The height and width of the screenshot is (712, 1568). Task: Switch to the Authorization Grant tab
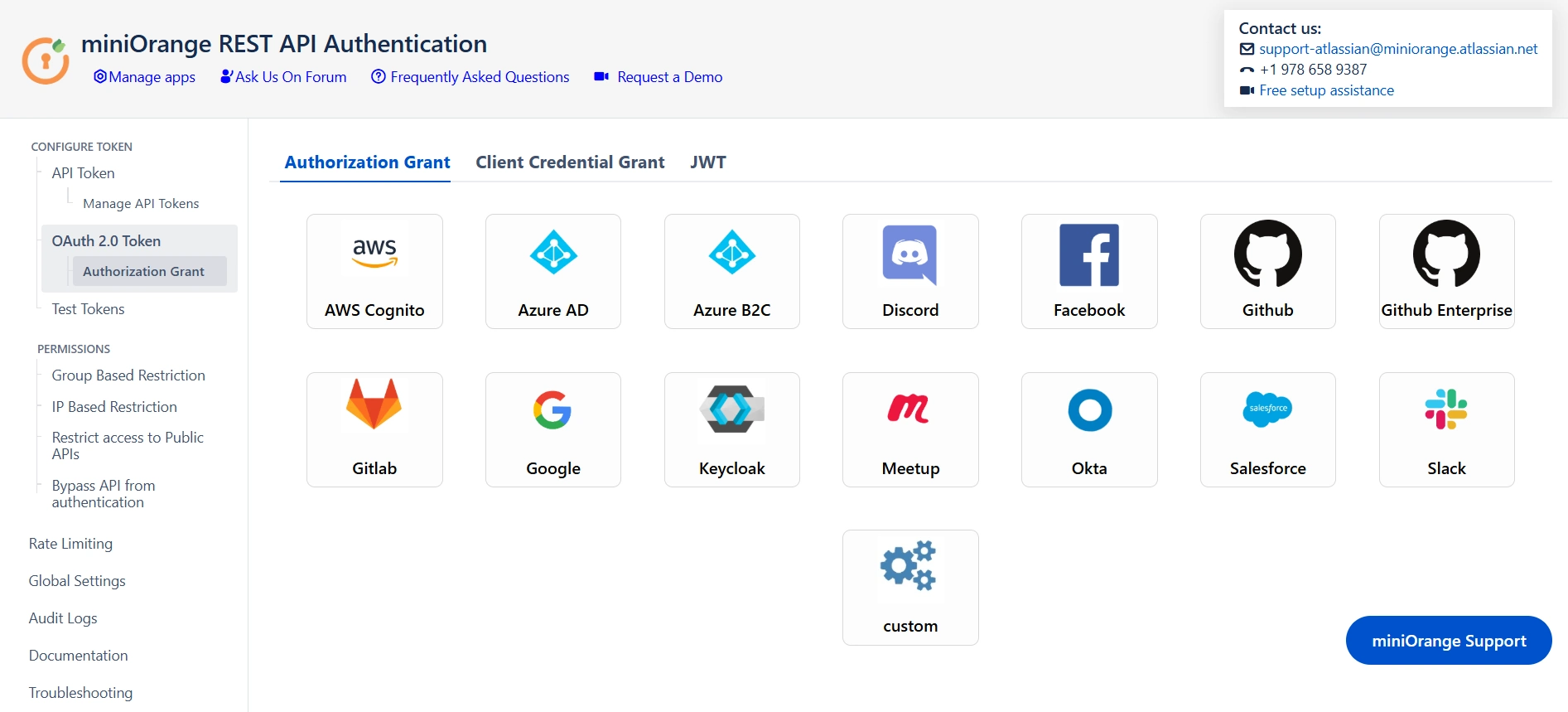click(x=367, y=162)
